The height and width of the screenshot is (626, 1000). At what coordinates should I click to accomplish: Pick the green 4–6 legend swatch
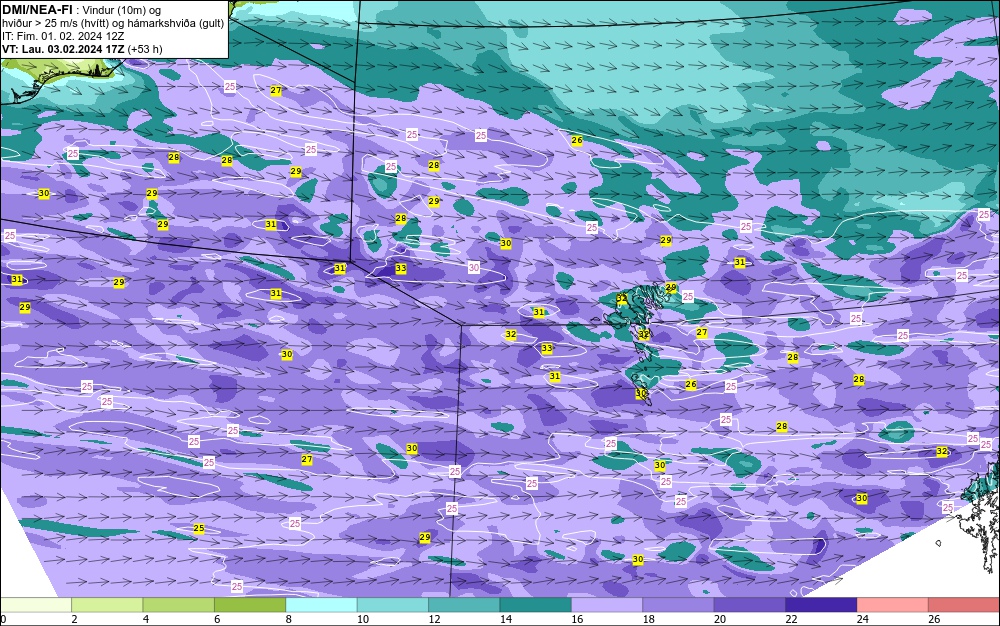coord(179,605)
